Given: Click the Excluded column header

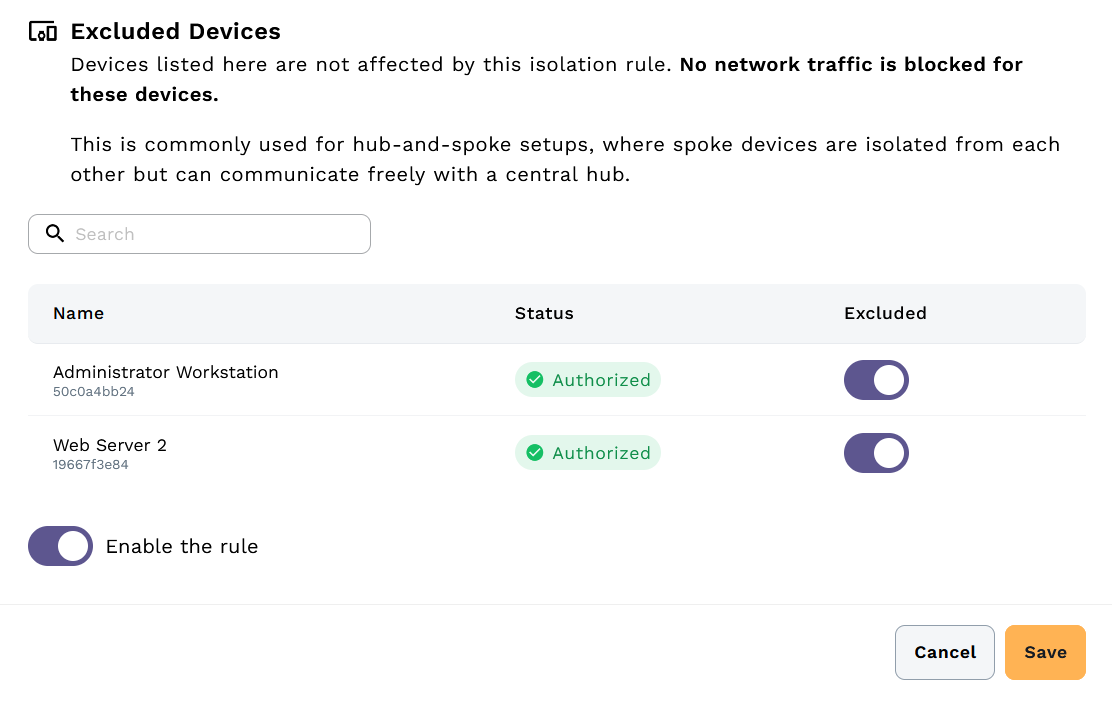Looking at the screenshot, I should [x=885, y=313].
